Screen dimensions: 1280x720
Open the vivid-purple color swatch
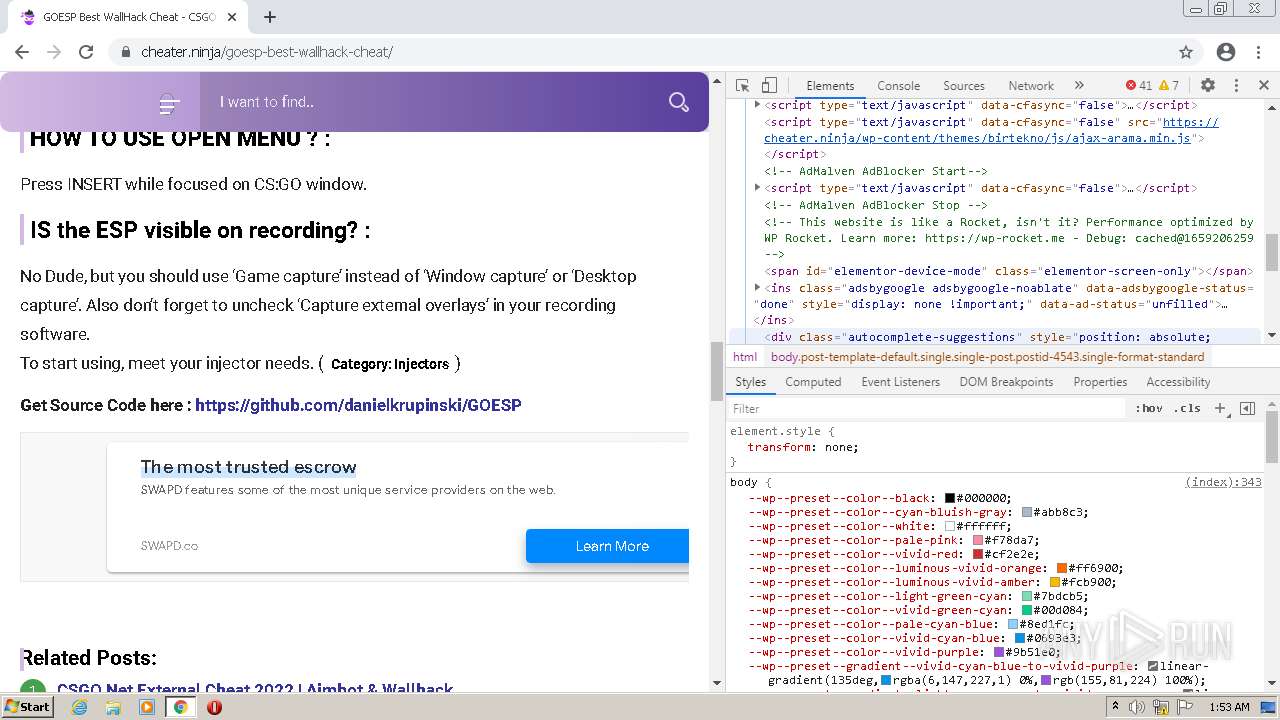tap(999, 652)
